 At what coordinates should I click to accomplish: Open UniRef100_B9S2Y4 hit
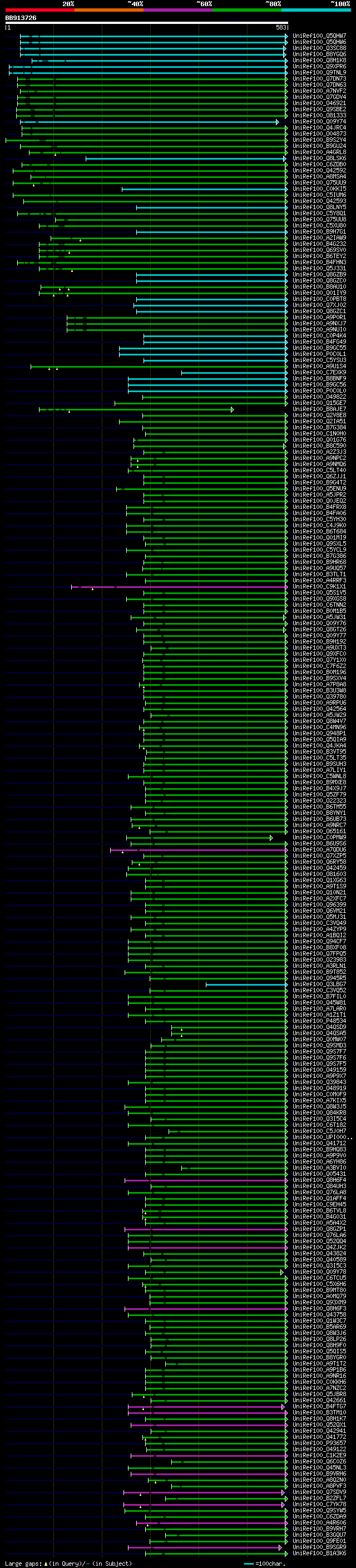tap(319, 140)
